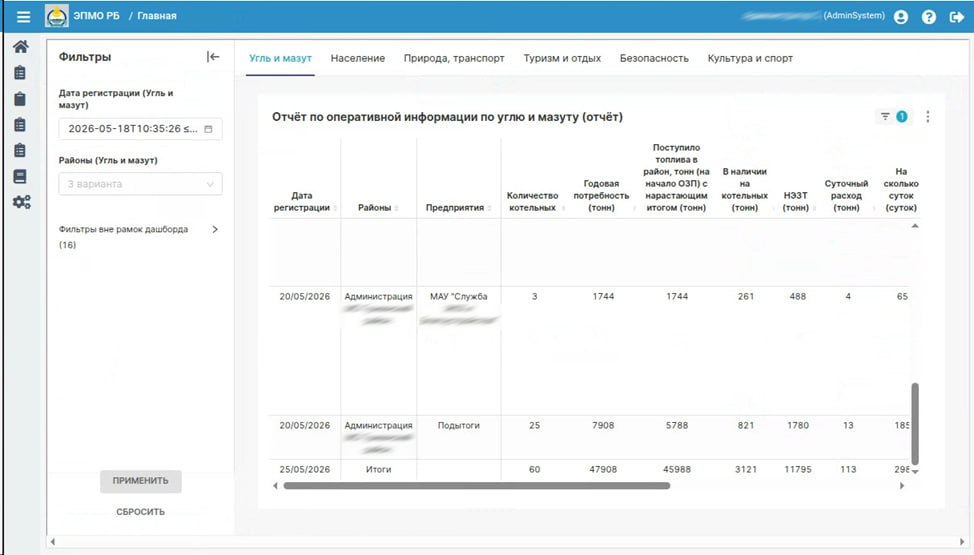Sort by В наличии на котельных column
Viewport: 974px width, 555px height.
(773, 208)
